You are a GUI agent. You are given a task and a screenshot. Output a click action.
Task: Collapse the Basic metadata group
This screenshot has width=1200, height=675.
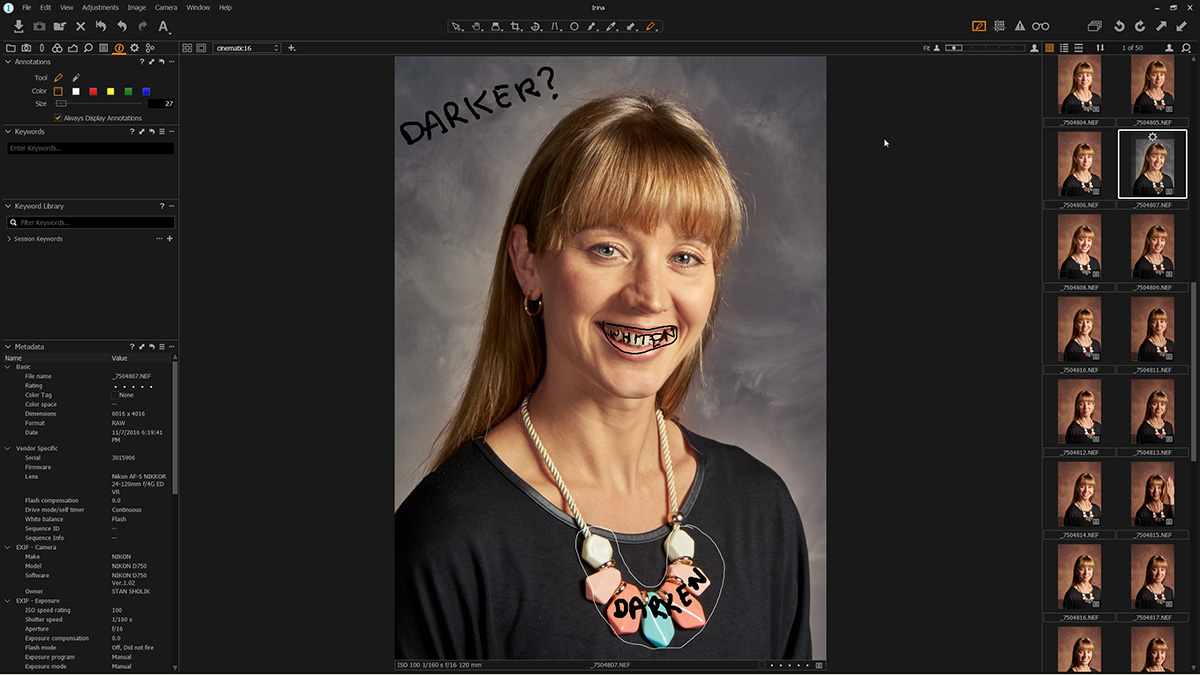tap(9, 367)
